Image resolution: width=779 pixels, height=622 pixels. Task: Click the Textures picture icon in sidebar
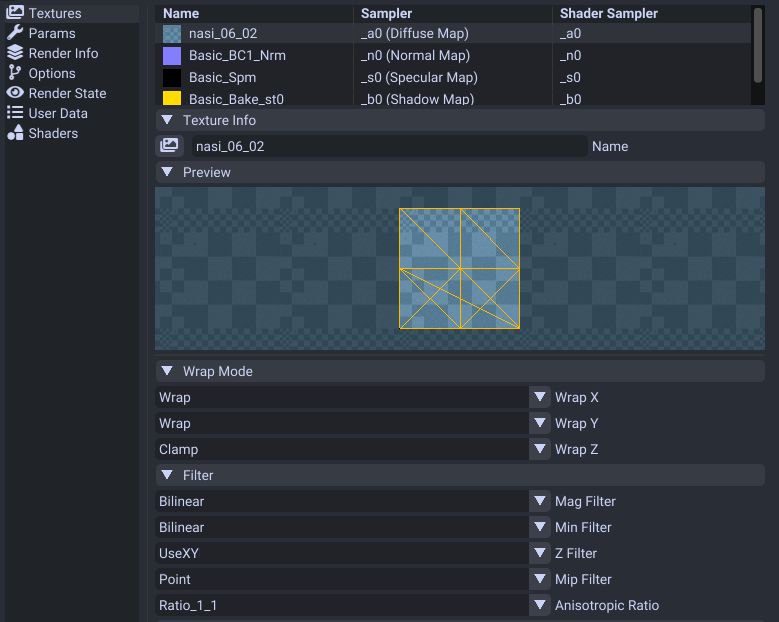[x=15, y=12]
